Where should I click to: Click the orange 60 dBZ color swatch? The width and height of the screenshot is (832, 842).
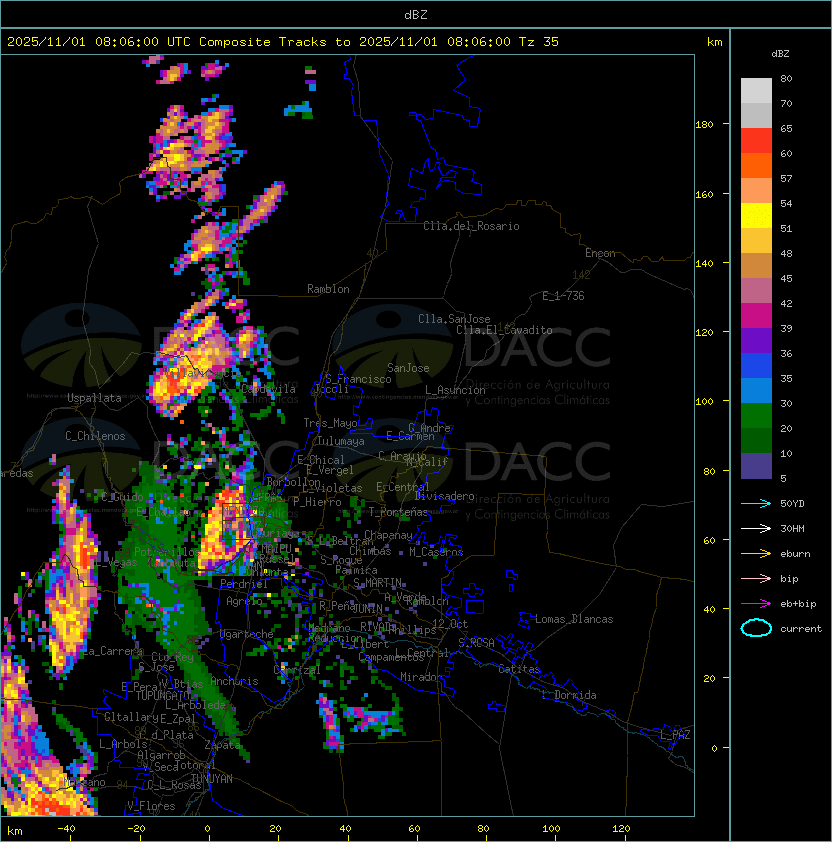tap(756, 165)
